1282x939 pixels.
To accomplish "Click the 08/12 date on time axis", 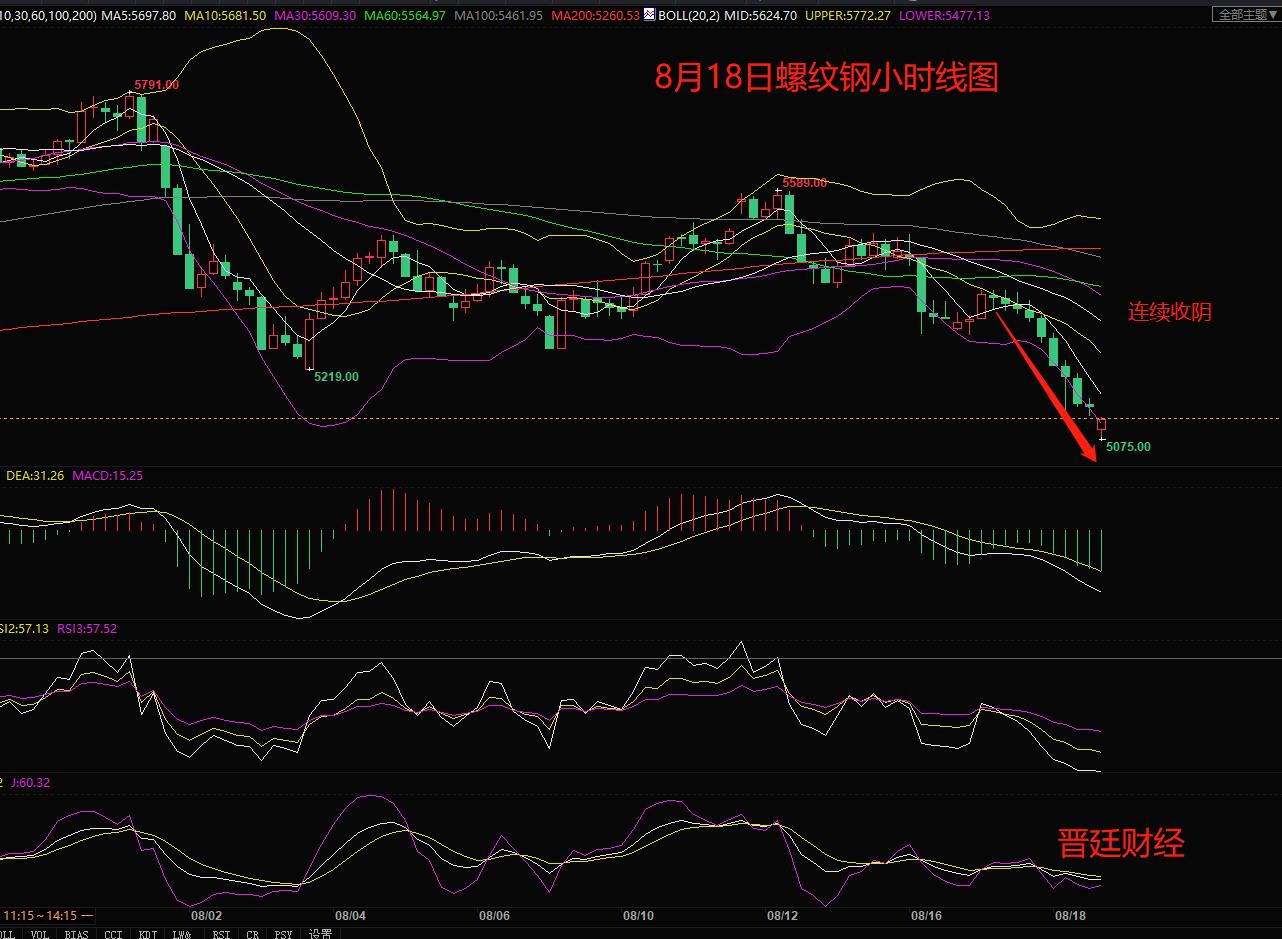I will pos(782,915).
